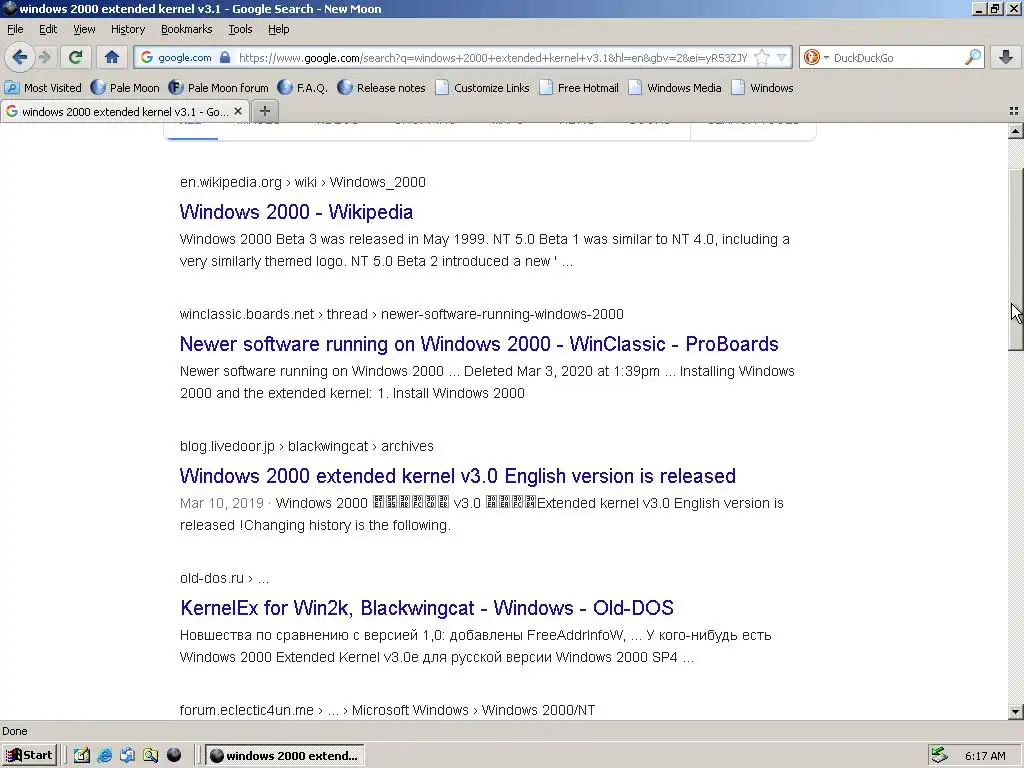Launch the notepad quick launch icon in taskbar

[x=81, y=756]
